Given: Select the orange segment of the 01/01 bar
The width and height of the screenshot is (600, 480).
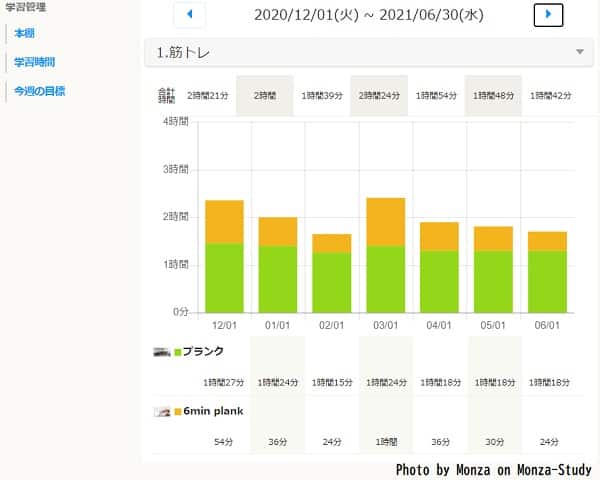Looking at the screenshot, I should tap(278, 231).
